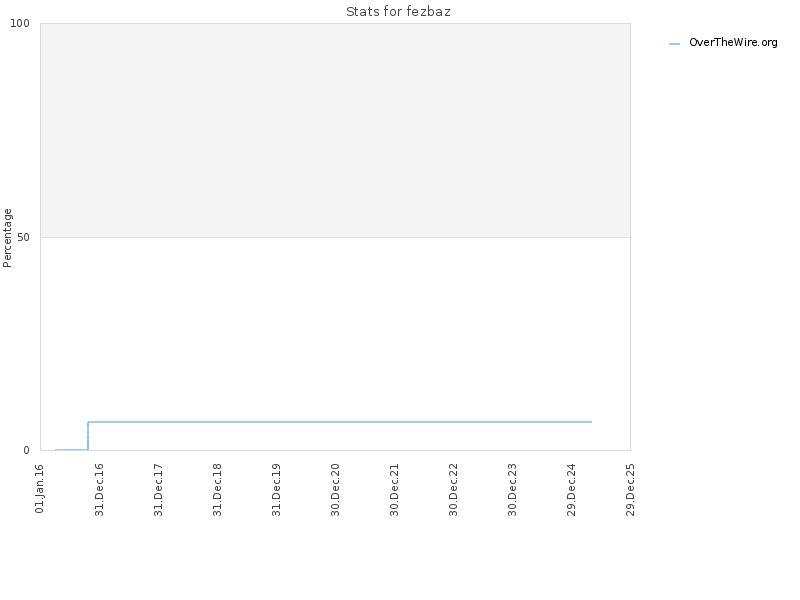The height and width of the screenshot is (600, 800).
Task: Select the 50 label on y-axis
Action: 23,237
